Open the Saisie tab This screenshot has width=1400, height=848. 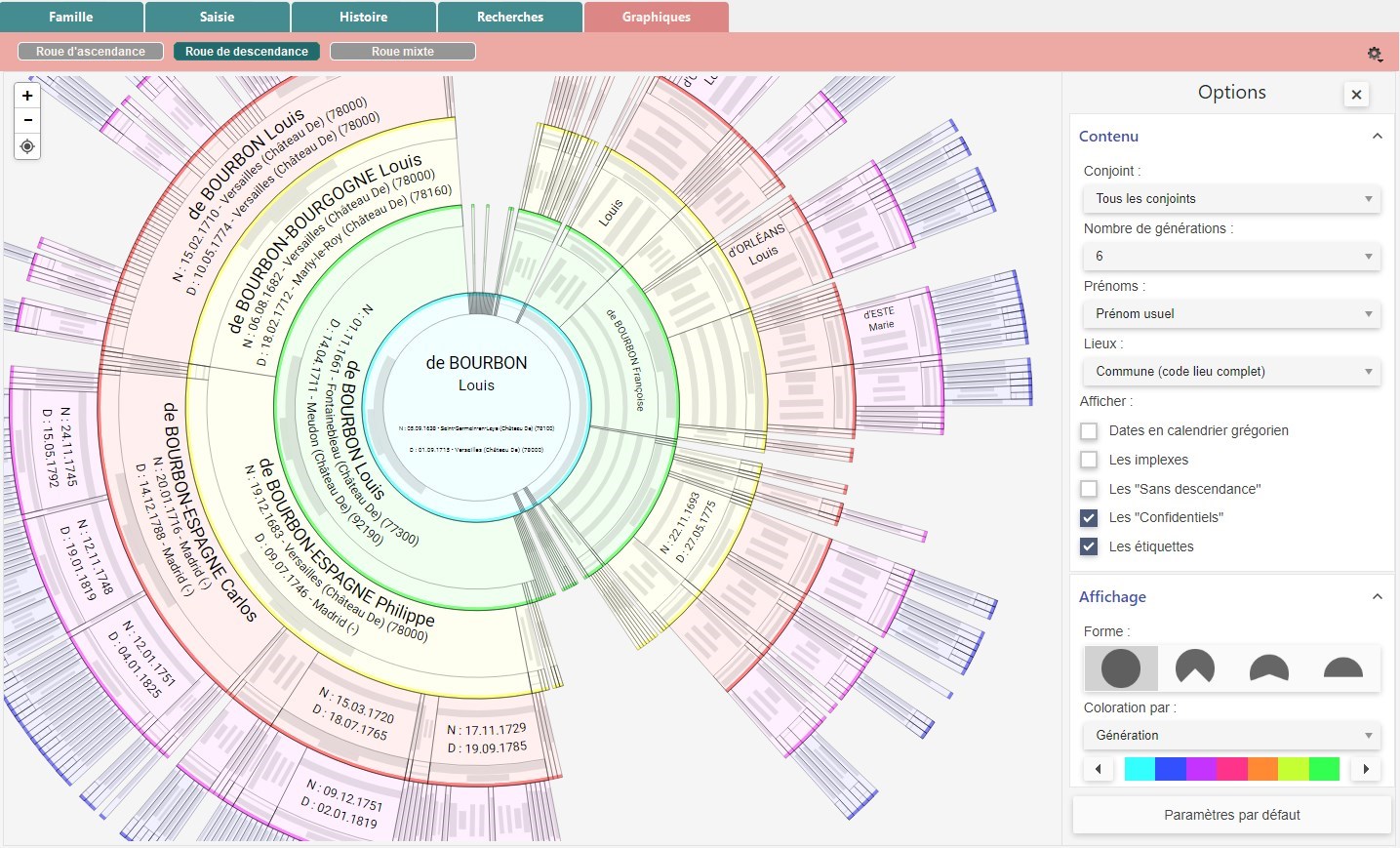(x=218, y=17)
